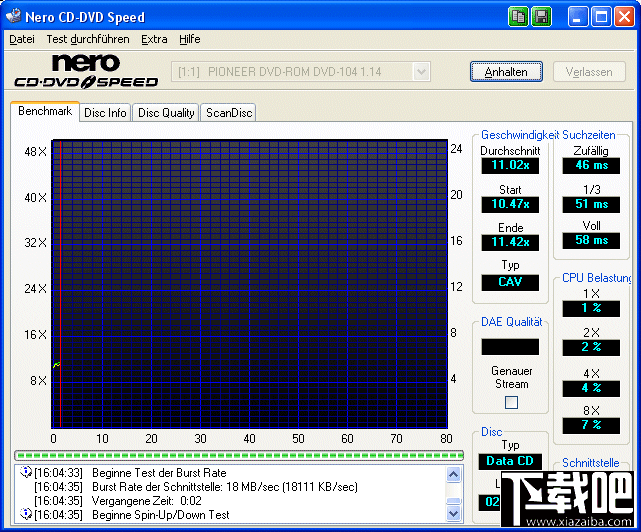
Task: Click the Durchschnitt value 11.02x
Action: (x=510, y=165)
